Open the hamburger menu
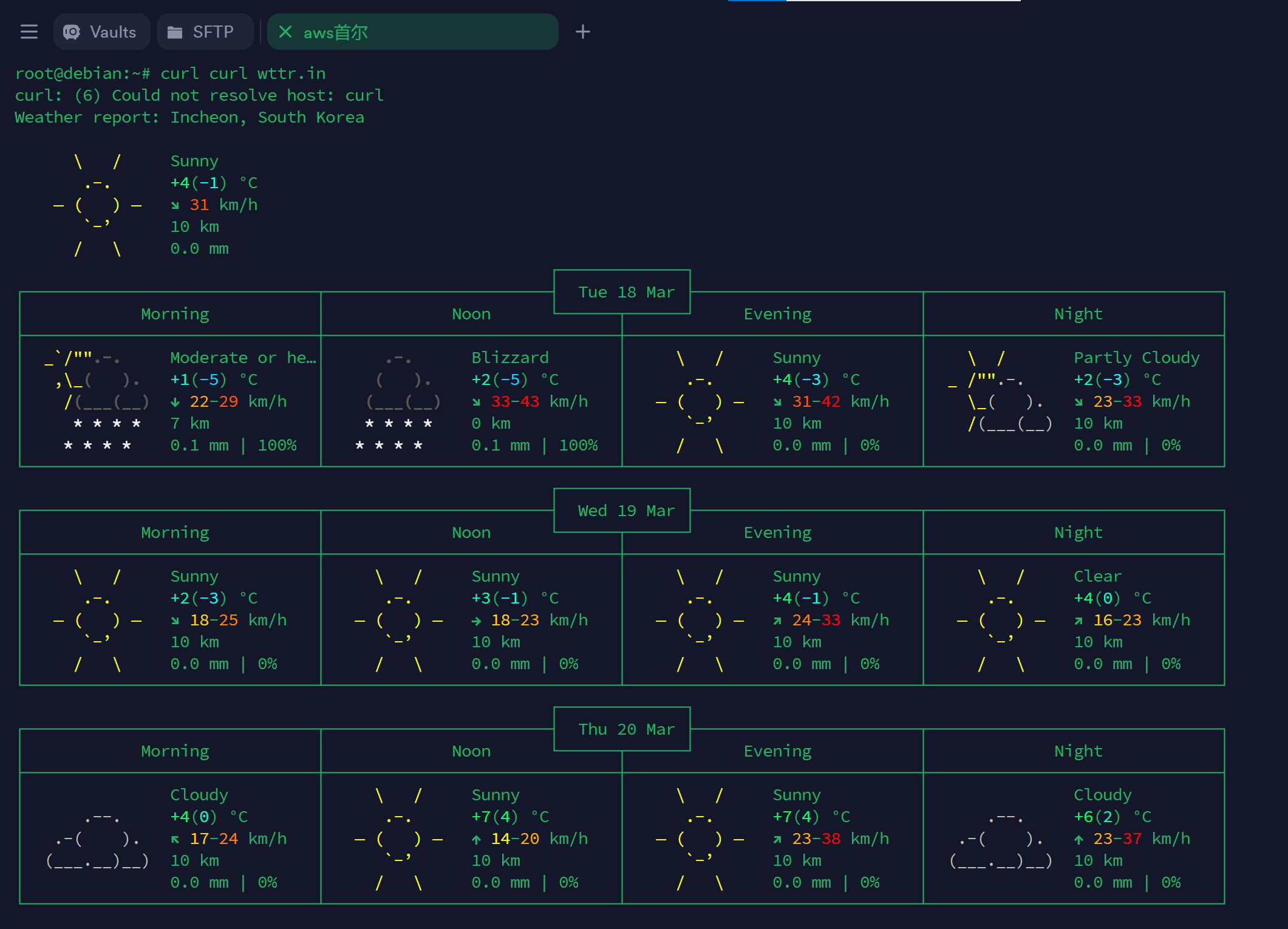This screenshot has height=929, width=1288. tap(29, 32)
